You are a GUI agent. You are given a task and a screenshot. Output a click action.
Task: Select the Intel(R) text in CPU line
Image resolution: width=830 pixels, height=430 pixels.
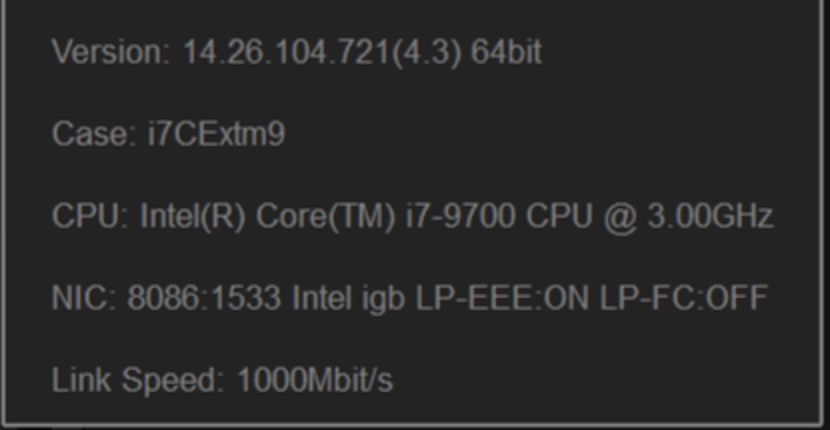(192, 216)
